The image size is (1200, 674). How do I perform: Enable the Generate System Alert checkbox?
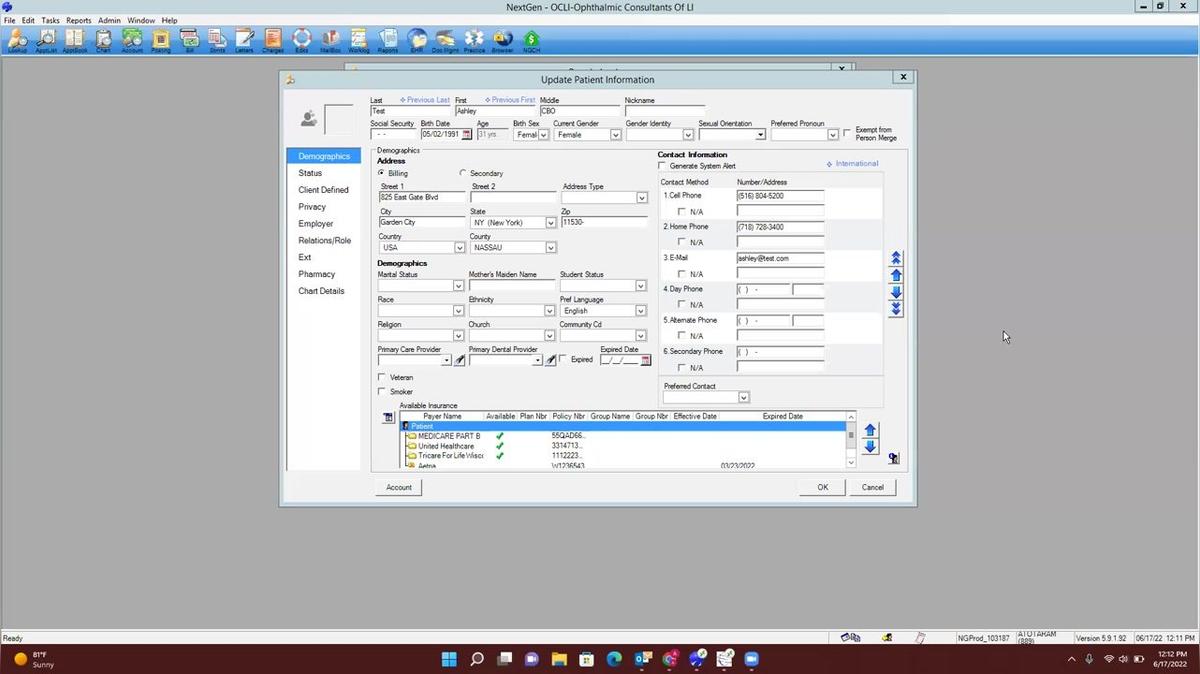662,166
